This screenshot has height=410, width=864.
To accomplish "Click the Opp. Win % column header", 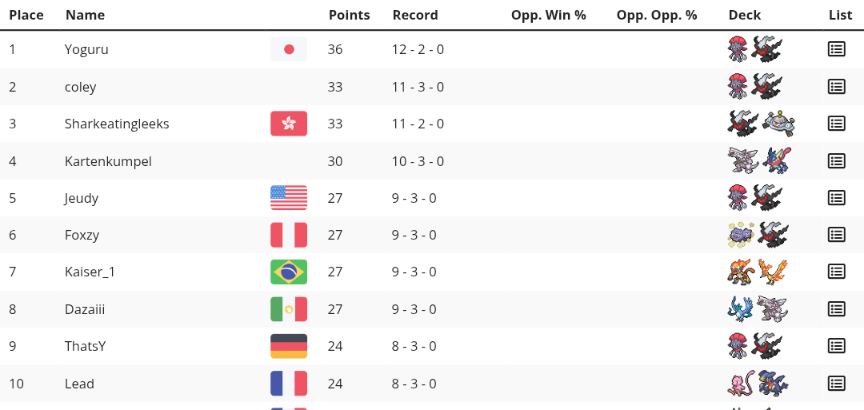I will coord(548,15).
